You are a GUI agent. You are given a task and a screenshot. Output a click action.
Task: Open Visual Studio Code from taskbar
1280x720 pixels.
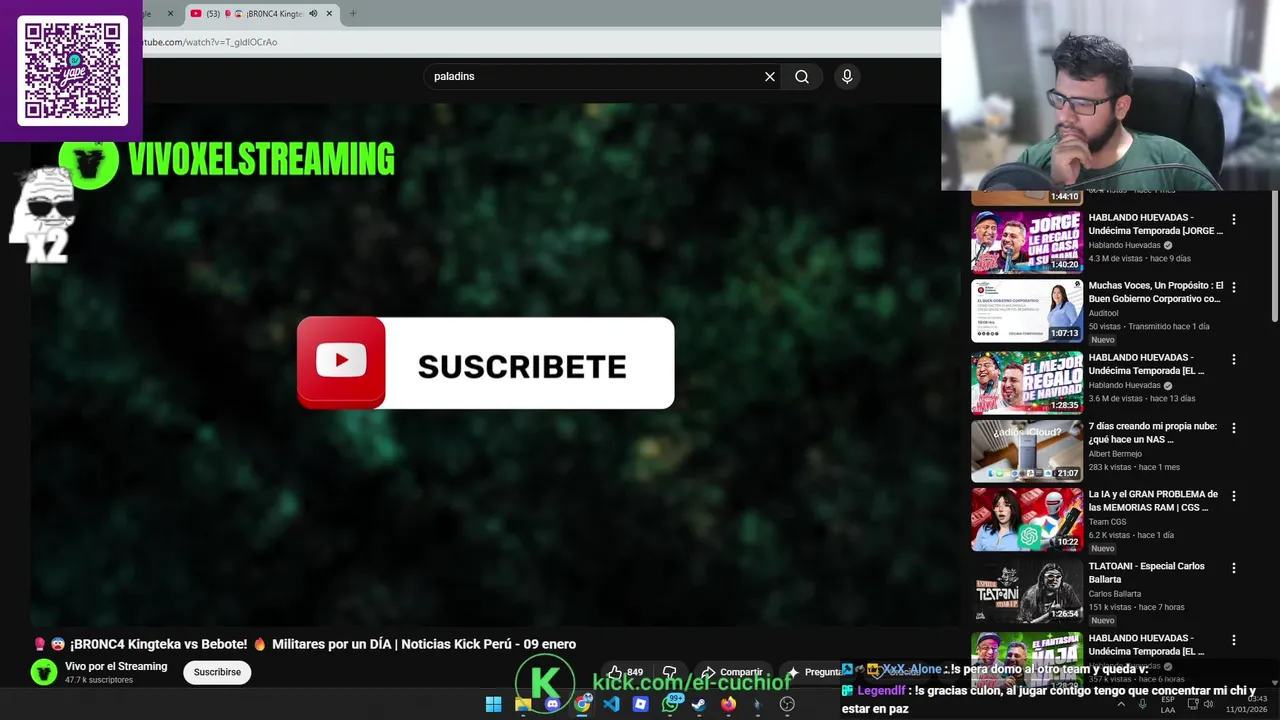(611, 704)
